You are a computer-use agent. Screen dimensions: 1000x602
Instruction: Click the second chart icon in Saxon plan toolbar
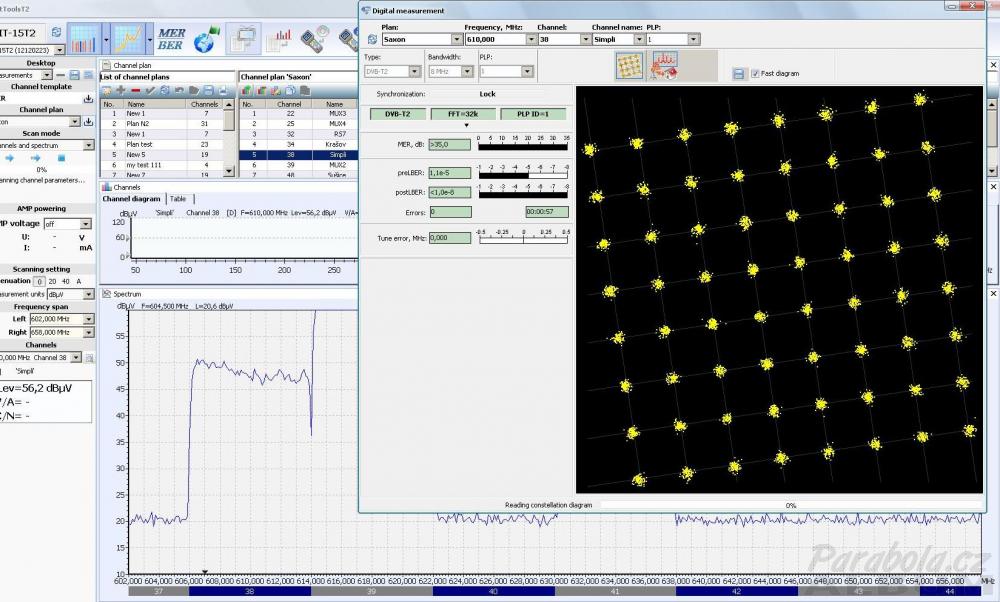(x=261, y=91)
